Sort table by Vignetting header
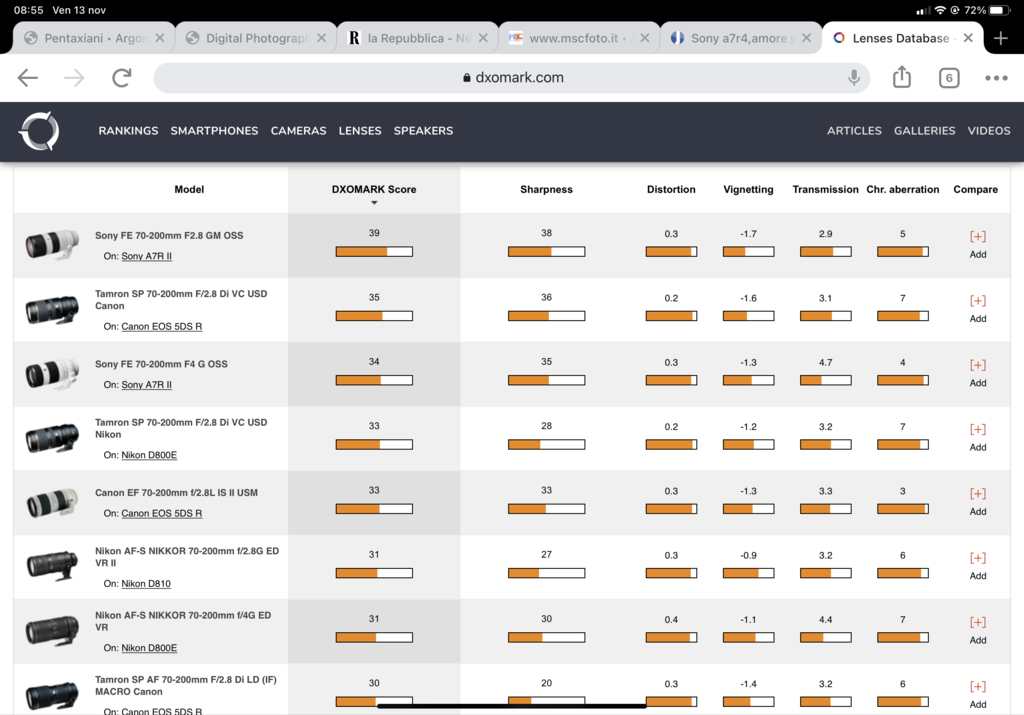Viewport: 1024px width, 715px height. 748,189
